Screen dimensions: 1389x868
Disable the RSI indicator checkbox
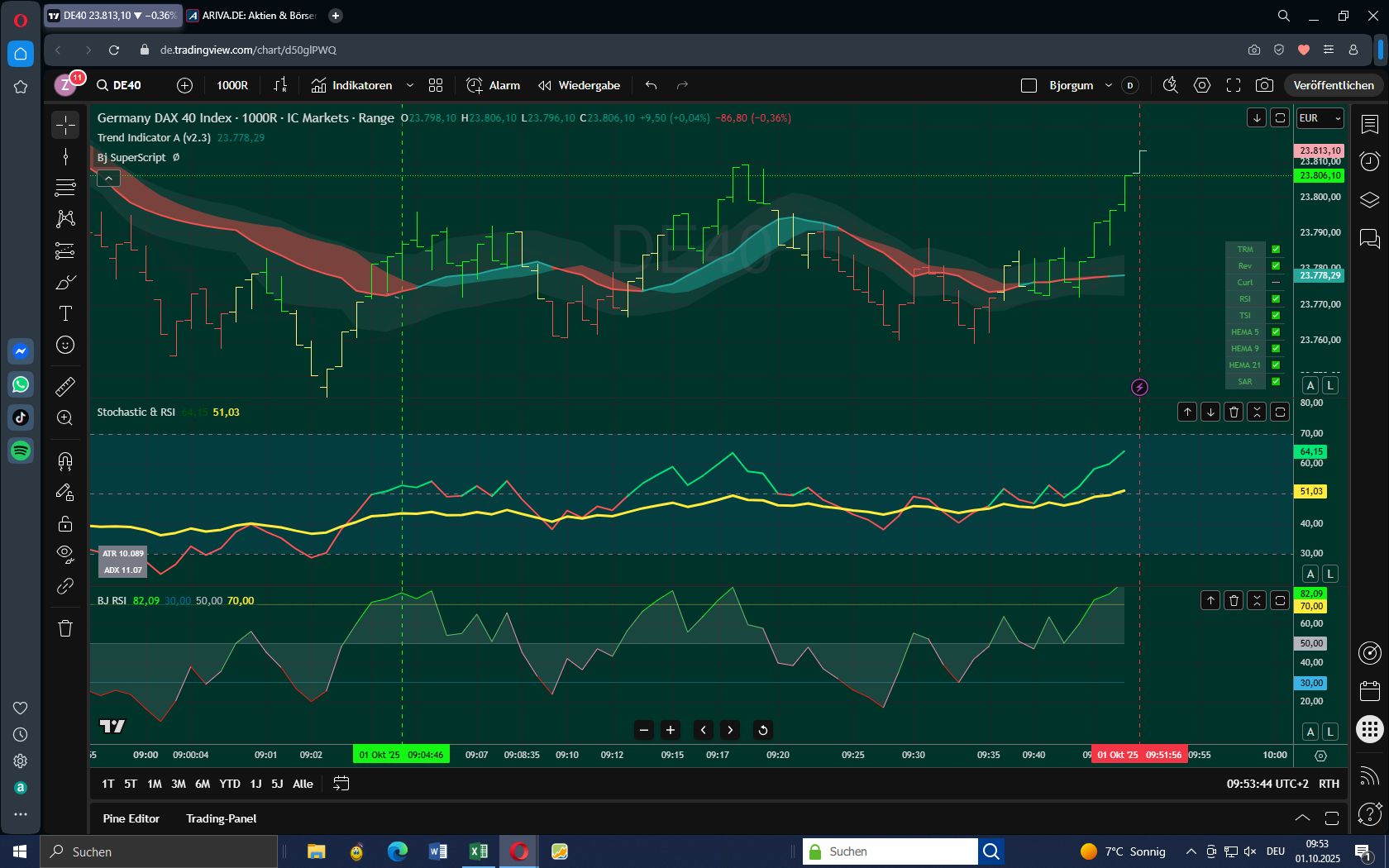[x=1275, y=299]
